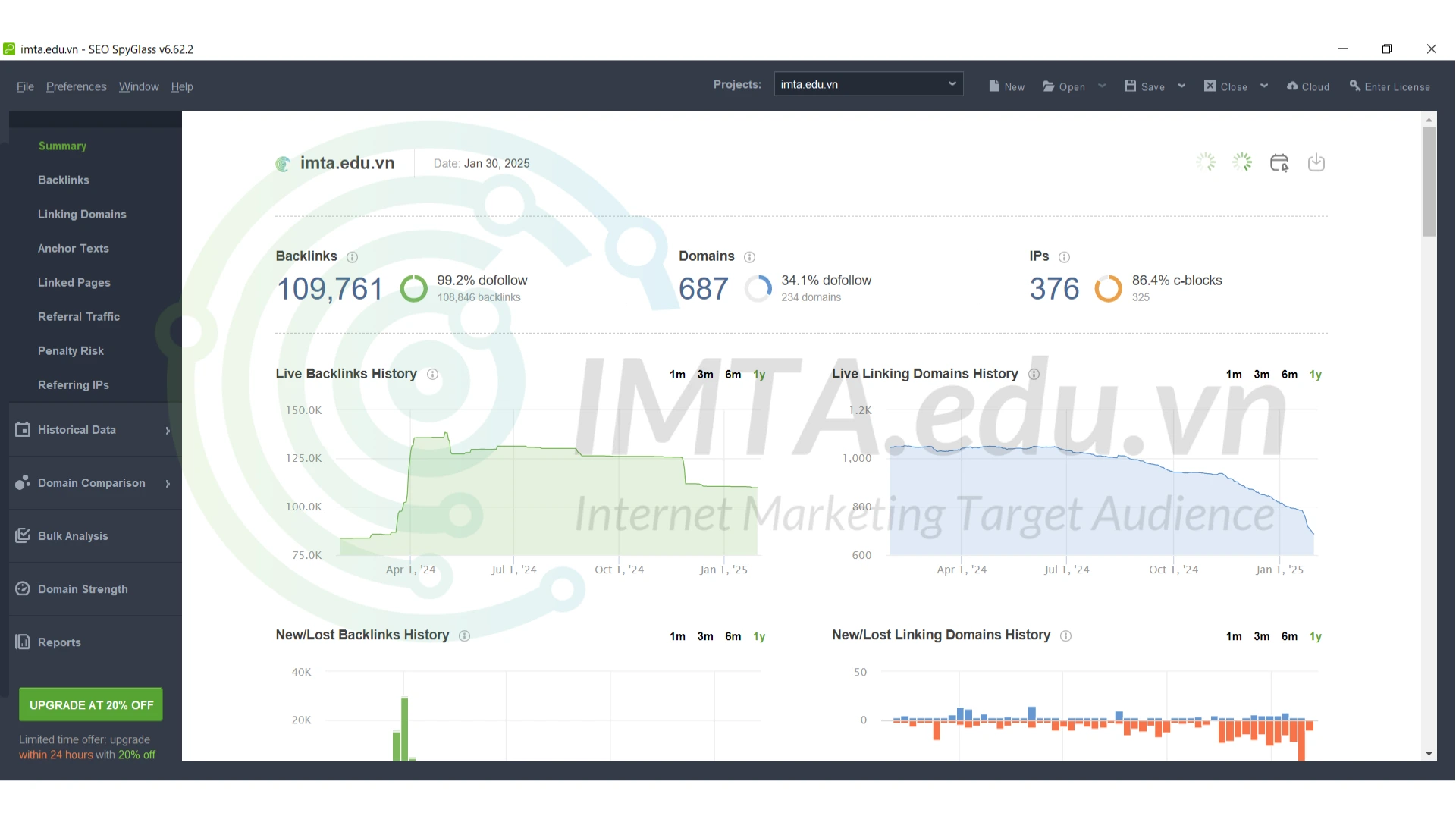
Task: Set New/Lost Backlinks History to 3m
Action: pos(705,636)
